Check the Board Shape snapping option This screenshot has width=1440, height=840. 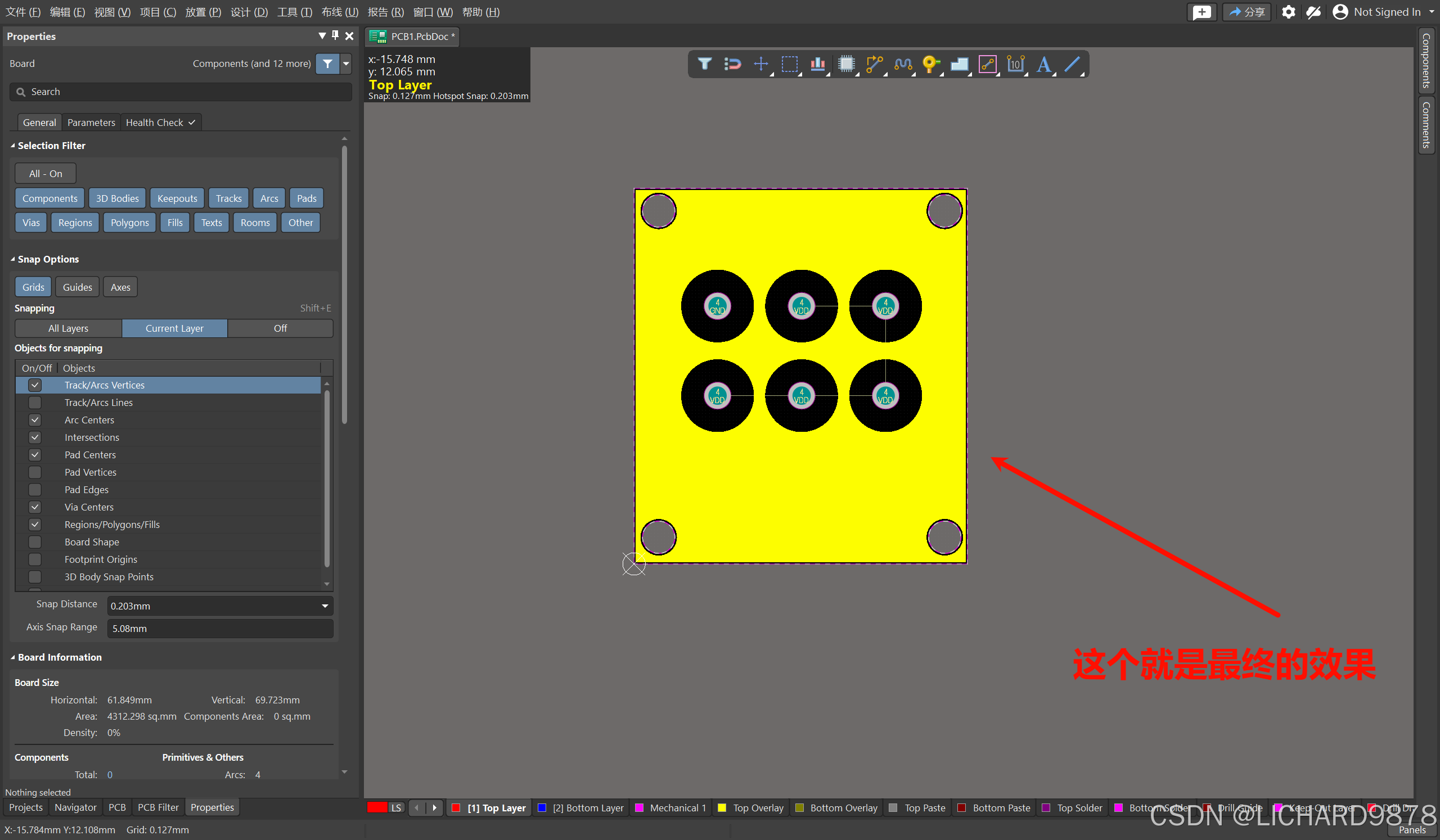point(35,542)
